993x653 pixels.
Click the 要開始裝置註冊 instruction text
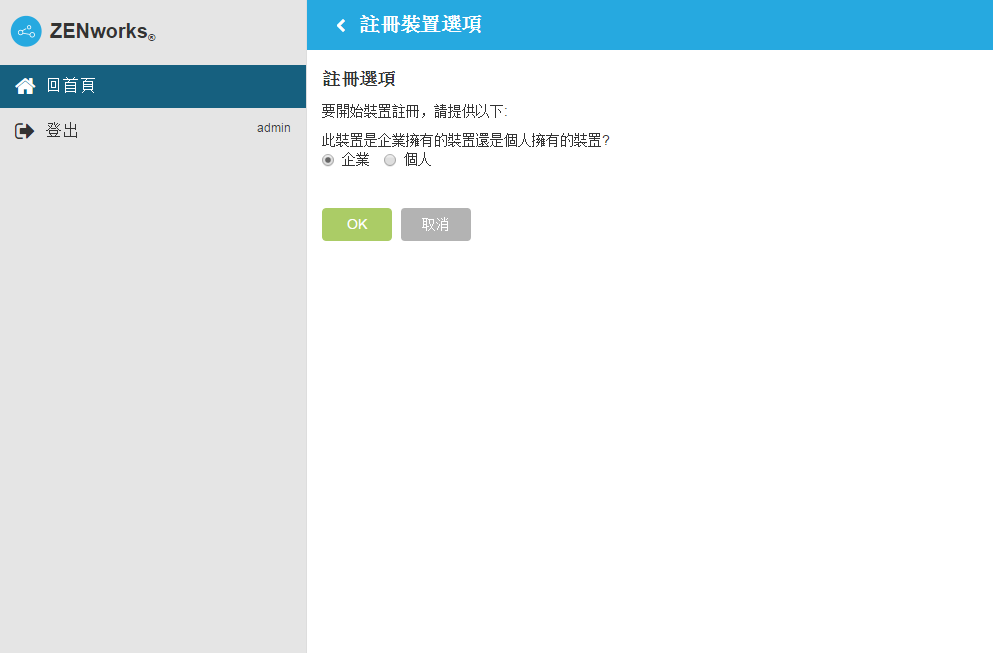point(415,111)
